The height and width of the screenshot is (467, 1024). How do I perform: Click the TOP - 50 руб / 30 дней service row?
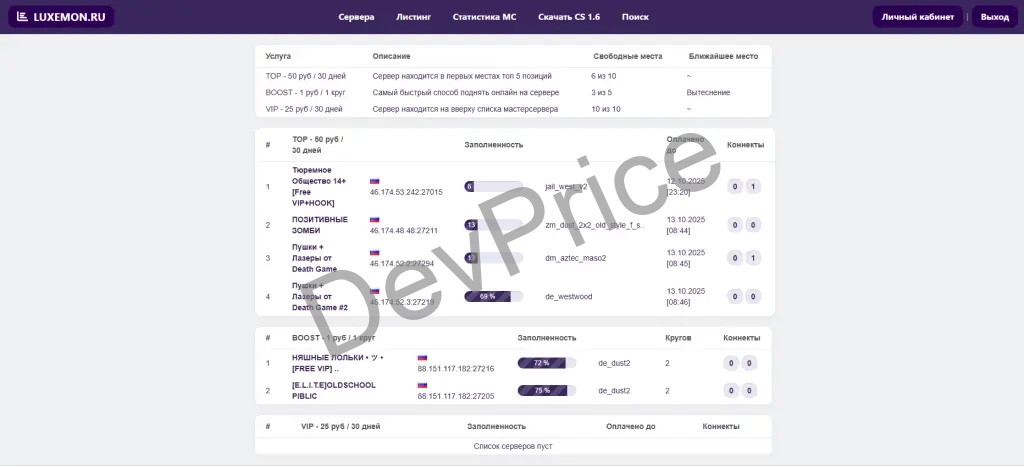pos(513,76)
